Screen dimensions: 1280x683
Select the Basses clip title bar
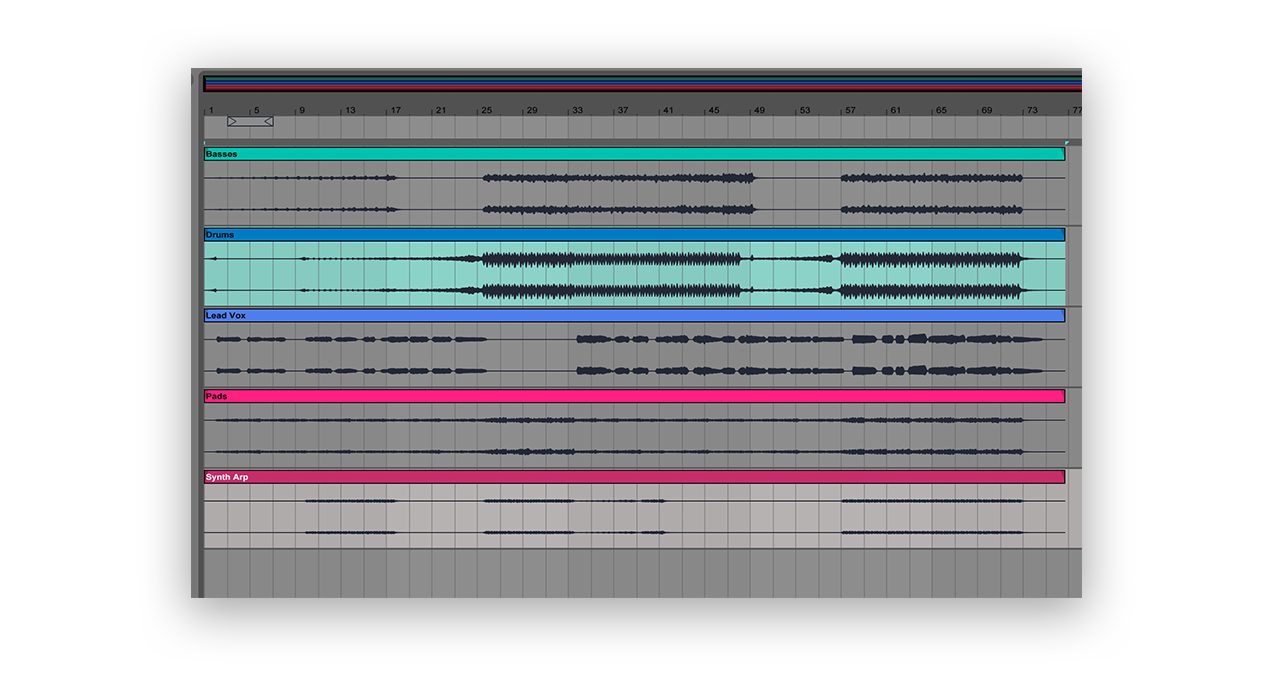[635, 154]
